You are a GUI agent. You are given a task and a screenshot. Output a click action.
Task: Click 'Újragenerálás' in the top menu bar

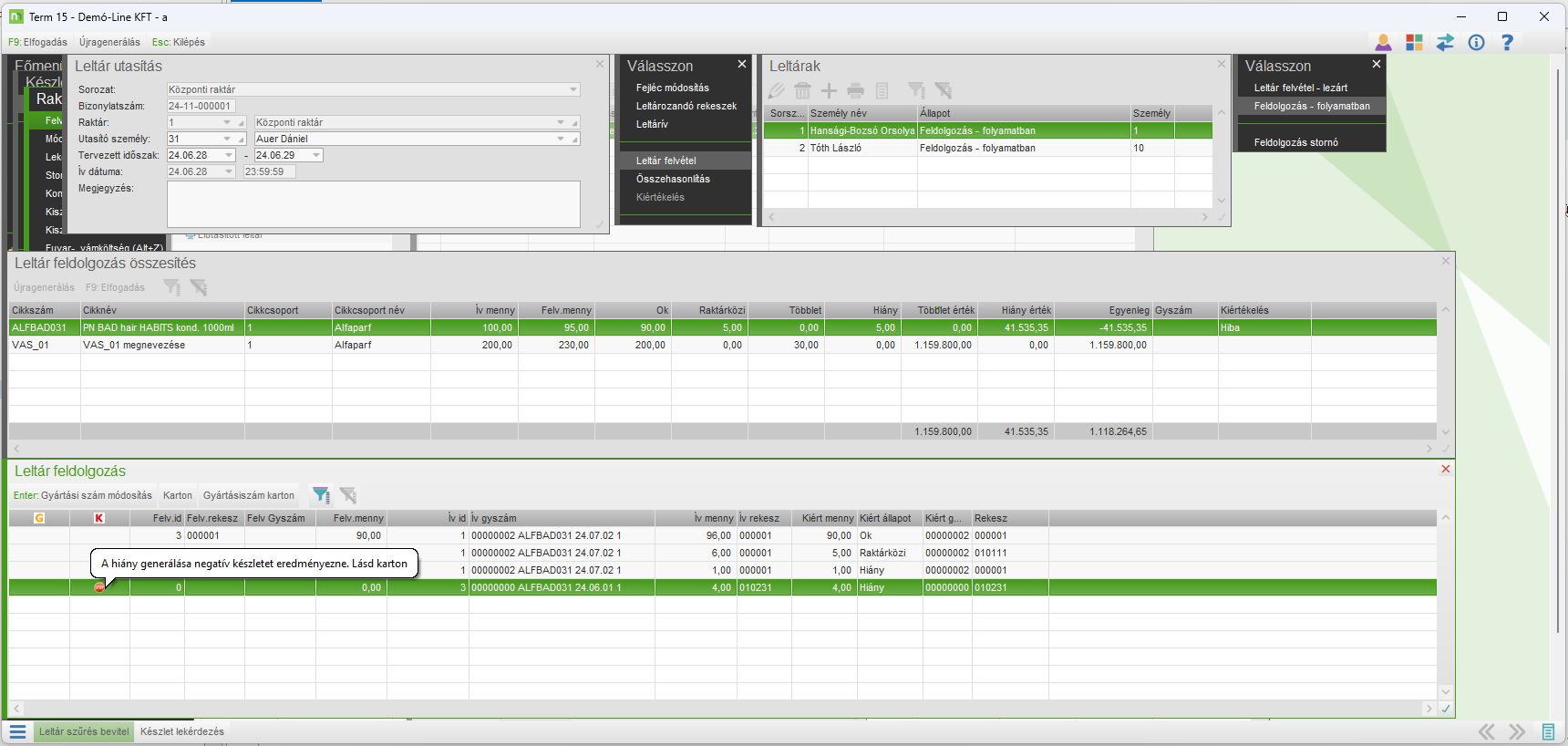point(109,42)
